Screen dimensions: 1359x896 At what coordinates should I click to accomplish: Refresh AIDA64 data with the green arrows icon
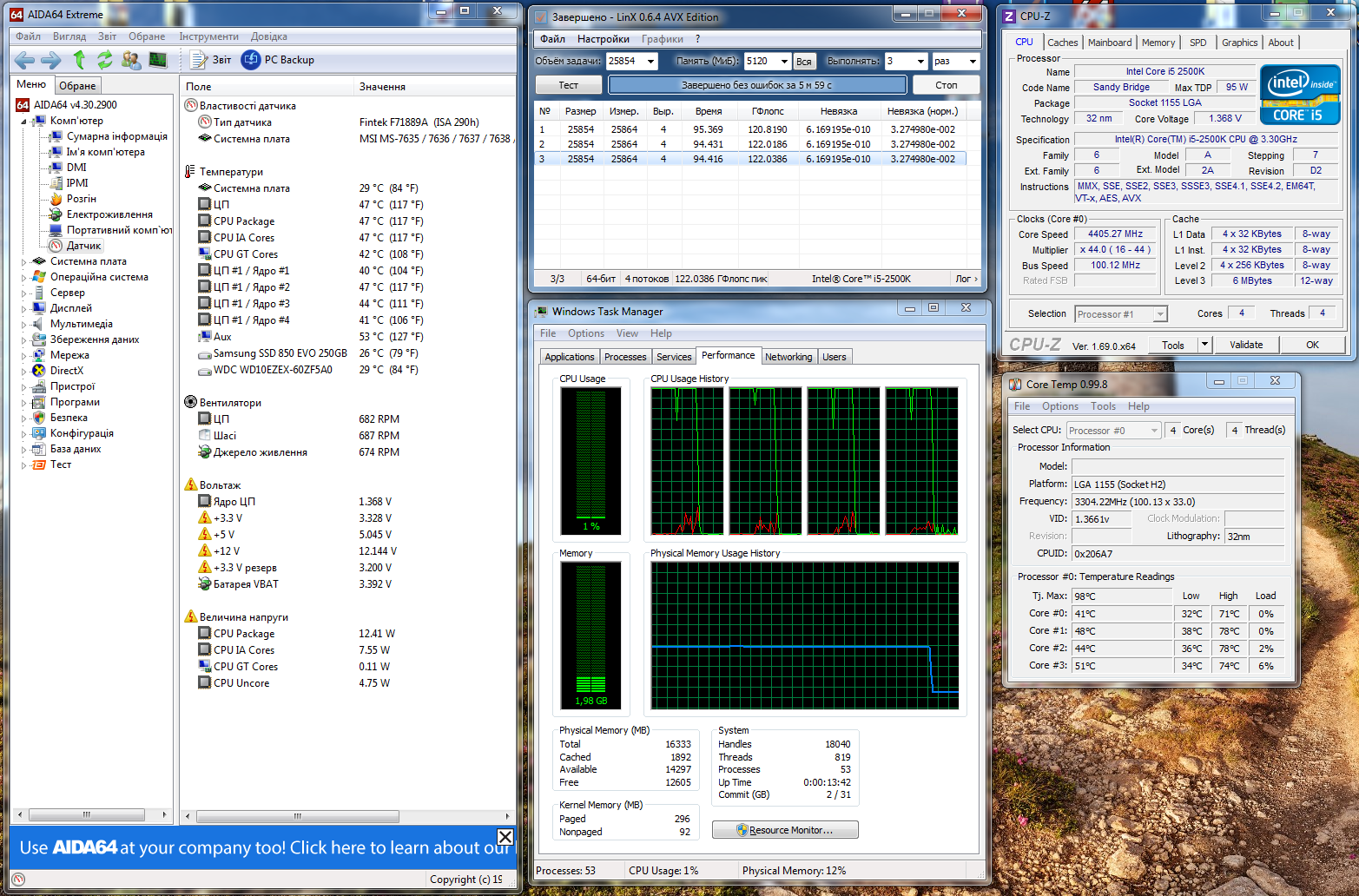(x=105, y=60)
